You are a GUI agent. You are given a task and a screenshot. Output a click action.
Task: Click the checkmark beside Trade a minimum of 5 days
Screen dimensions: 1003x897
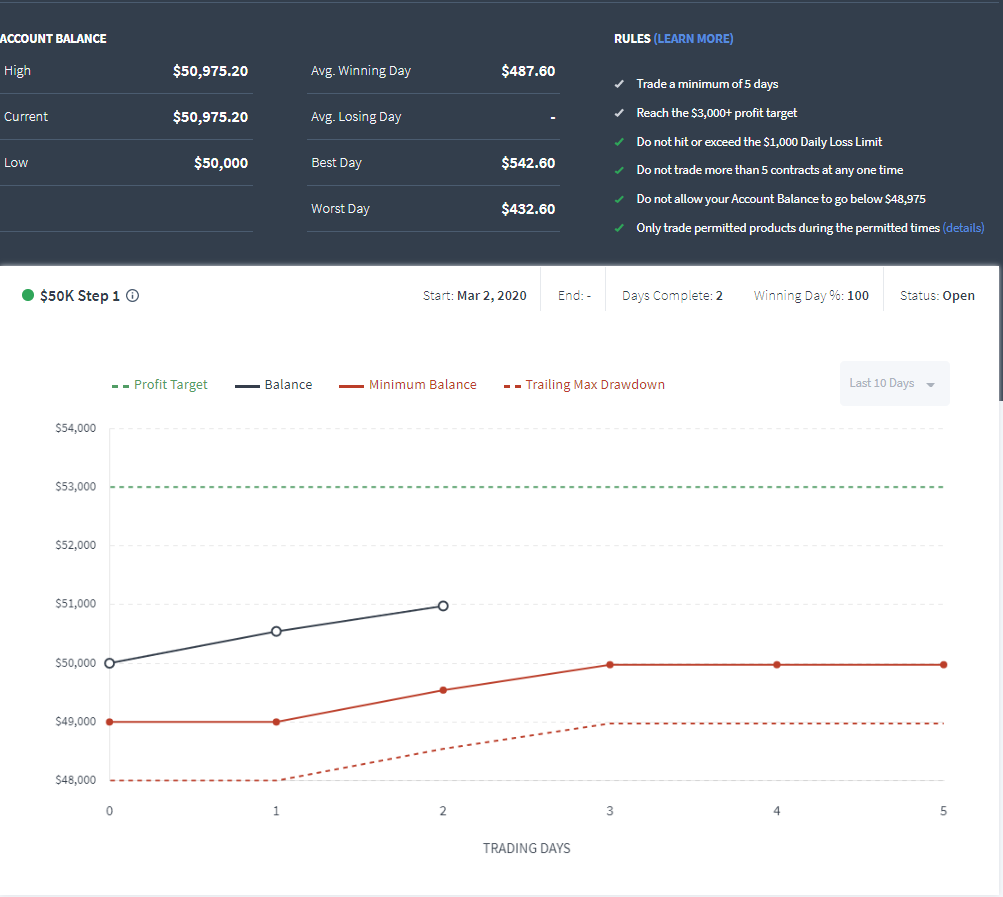(619, 84)
